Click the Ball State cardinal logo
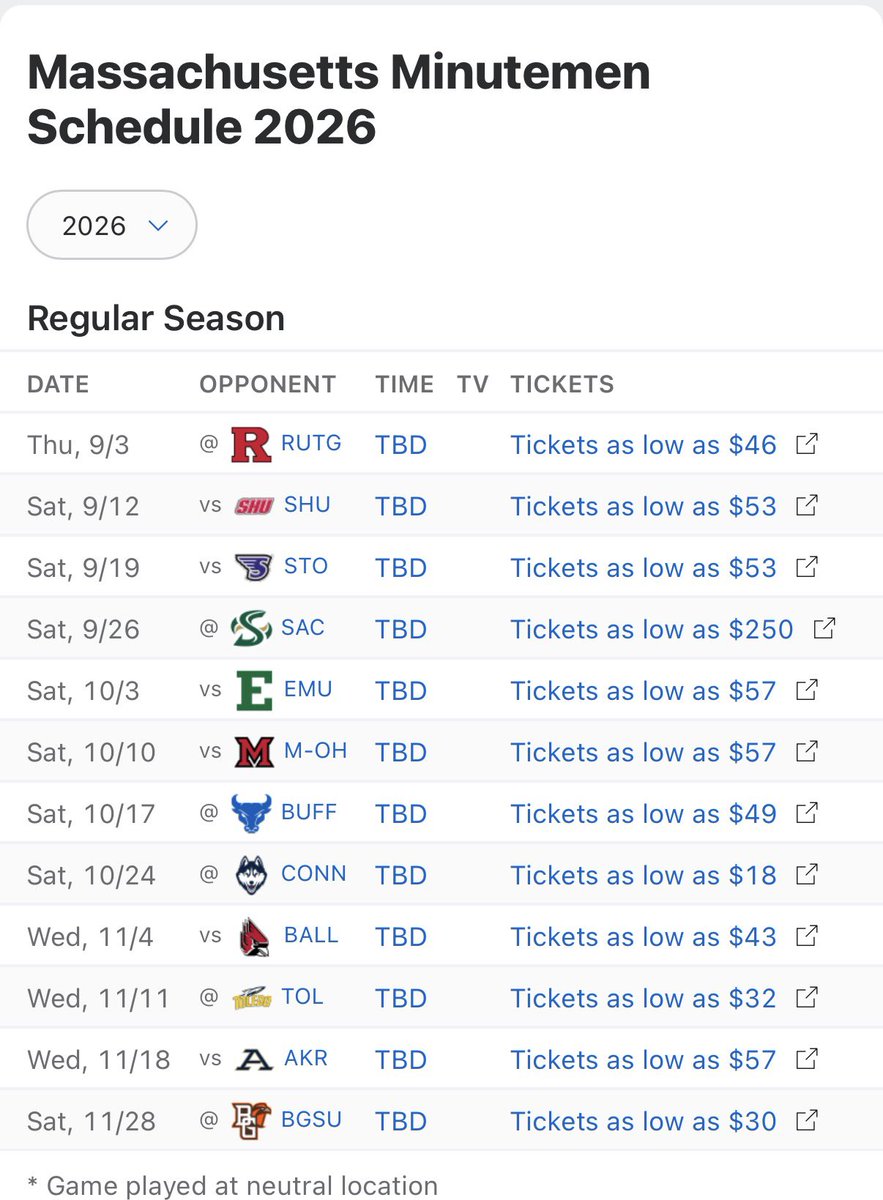This screenshot has height=1200, width=883. [255, 937]
